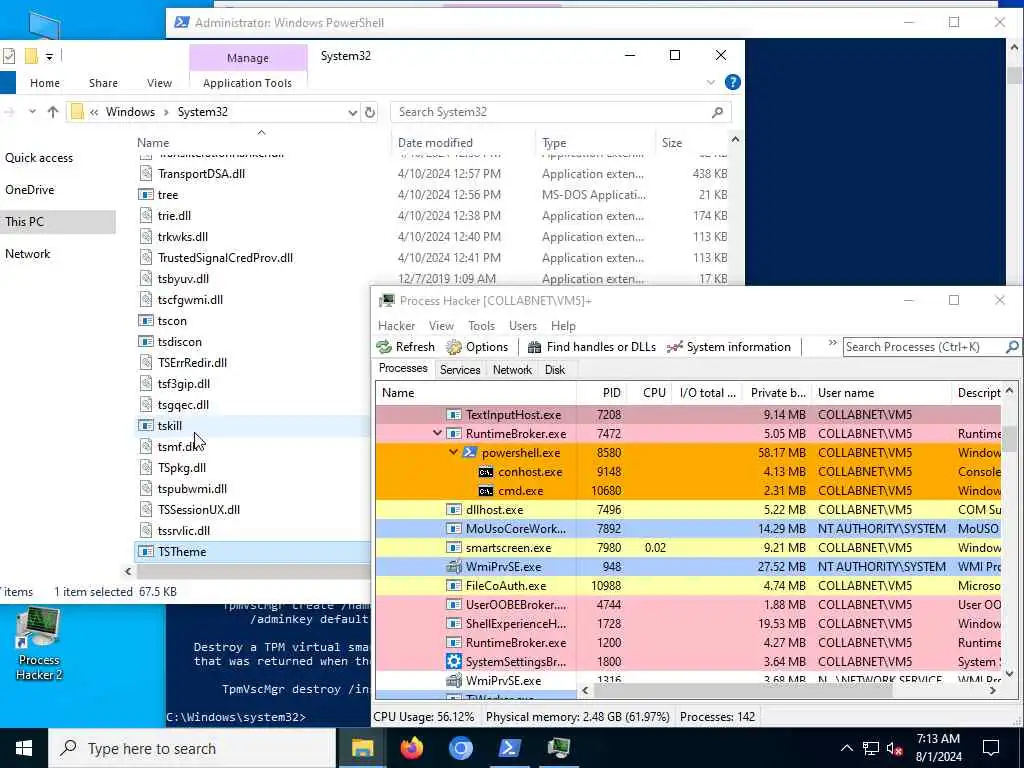
Task: Click the tskill application icon in Explorer
Action: pyautogui.click(x=146, y=426)
